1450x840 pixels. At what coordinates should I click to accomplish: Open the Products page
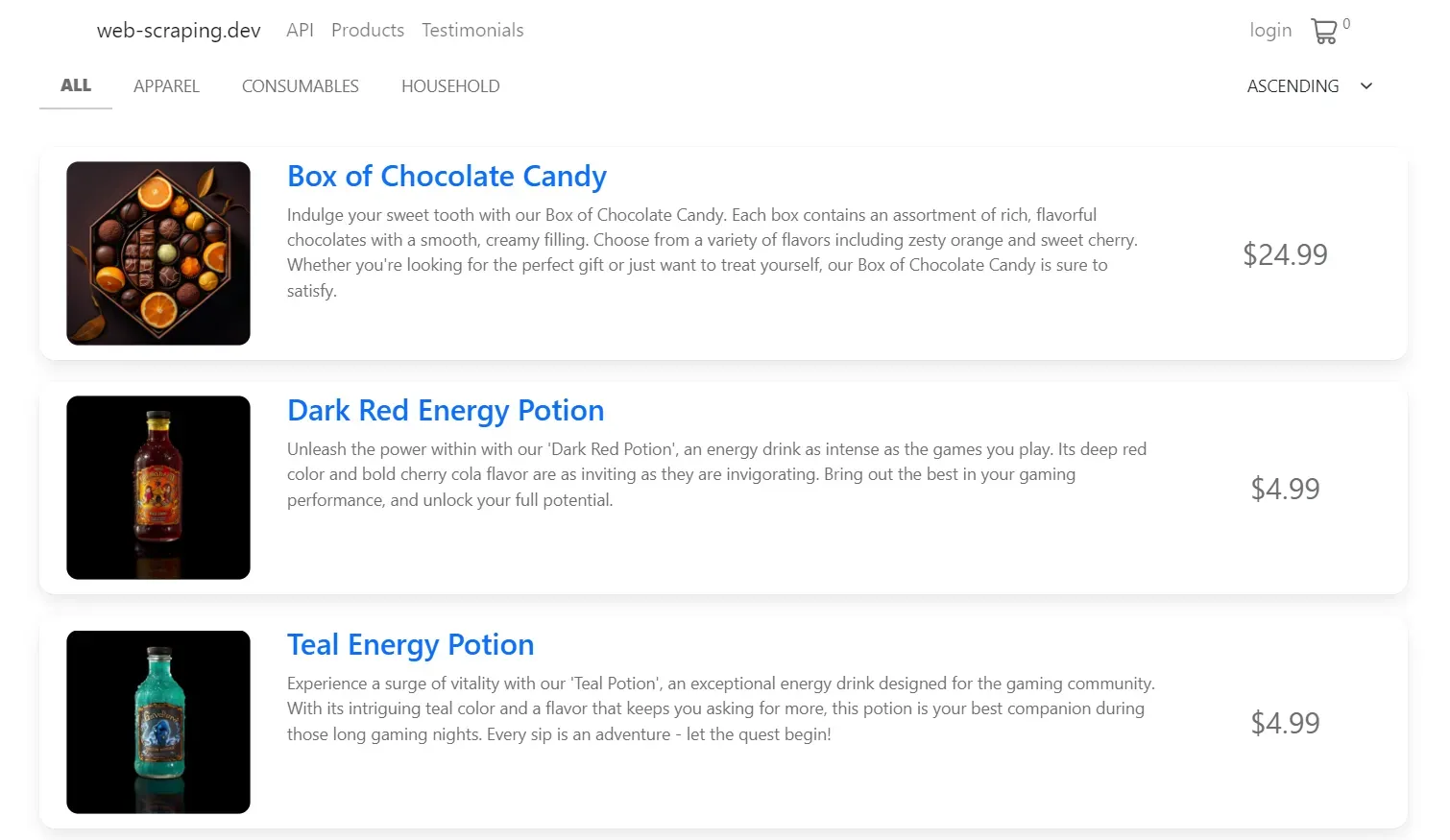pyautogui.click(x=368, y=30)
